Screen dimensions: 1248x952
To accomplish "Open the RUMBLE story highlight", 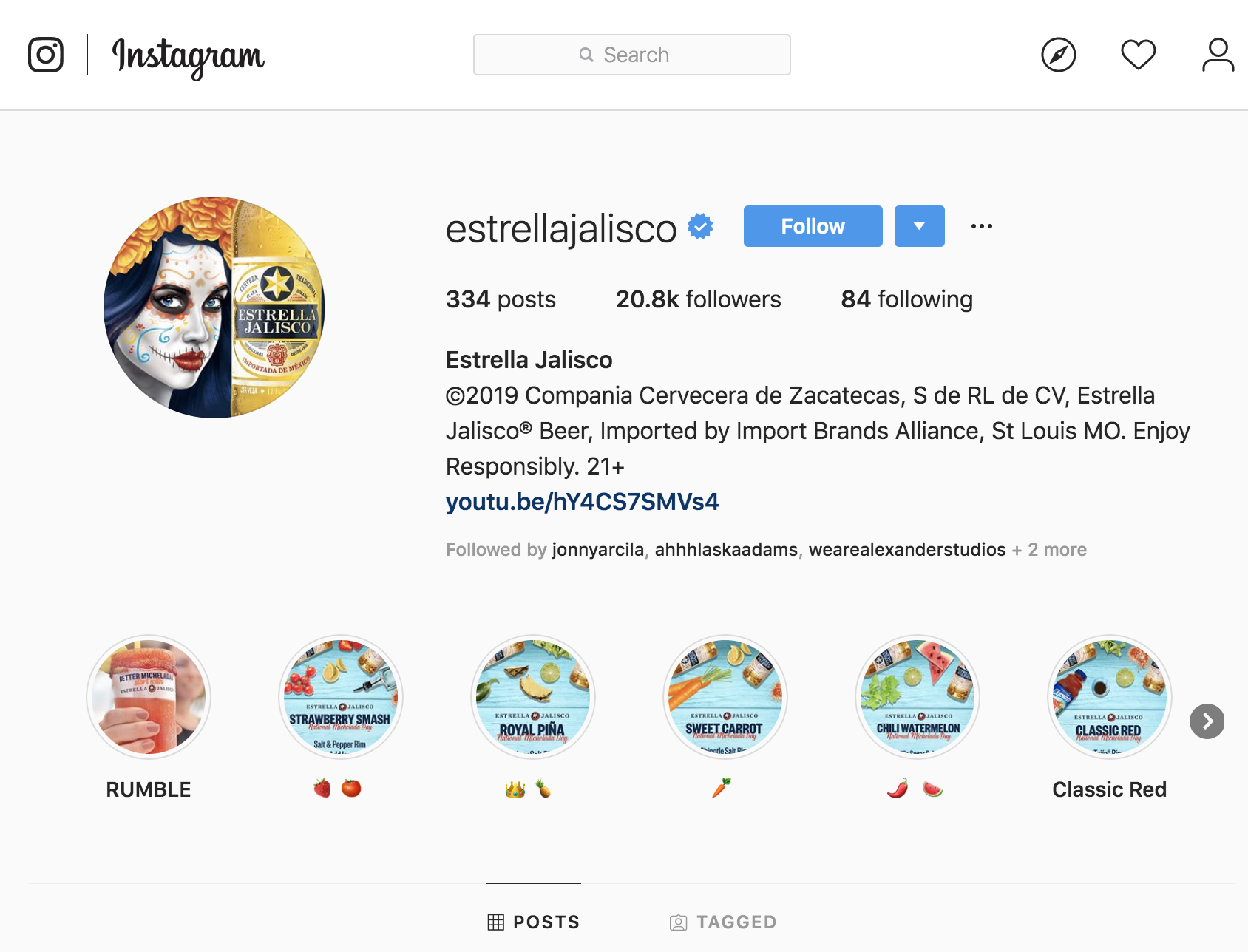I will click(149, 697).
